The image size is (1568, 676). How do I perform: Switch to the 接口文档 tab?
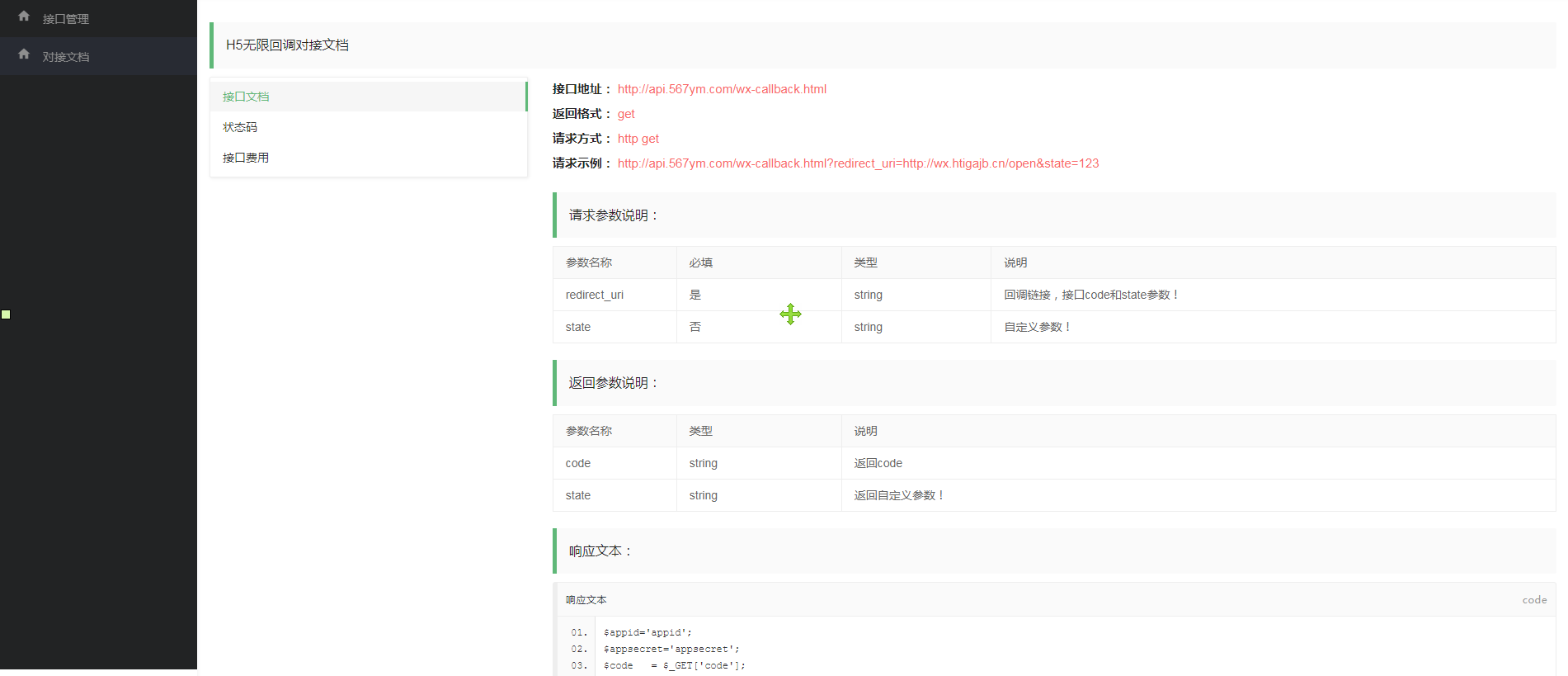tap(246, 97)
